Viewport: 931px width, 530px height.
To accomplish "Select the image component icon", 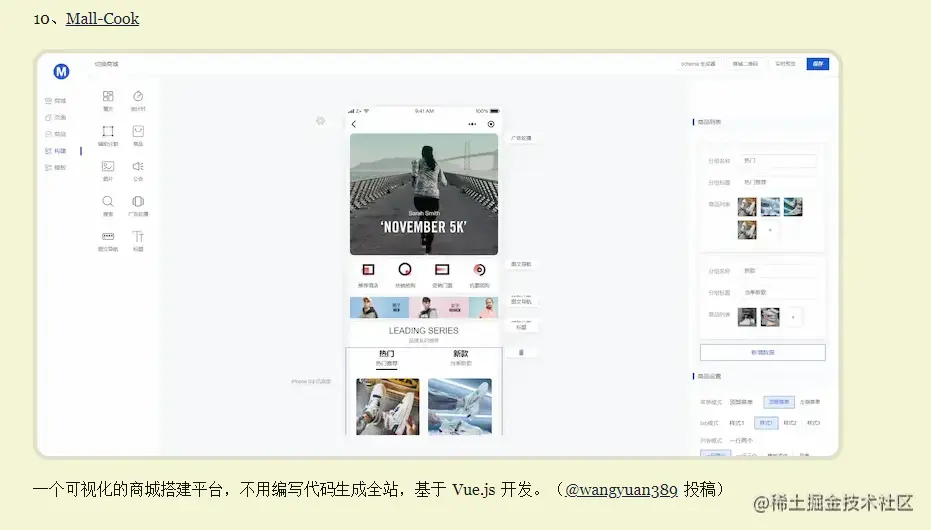I will 107,166.
